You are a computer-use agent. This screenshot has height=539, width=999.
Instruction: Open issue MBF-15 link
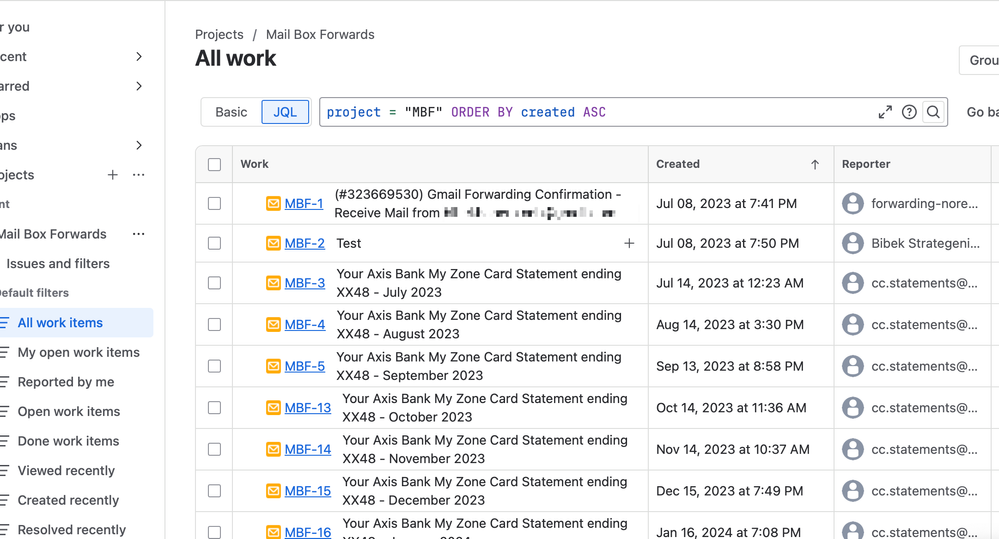click(308, 491)
